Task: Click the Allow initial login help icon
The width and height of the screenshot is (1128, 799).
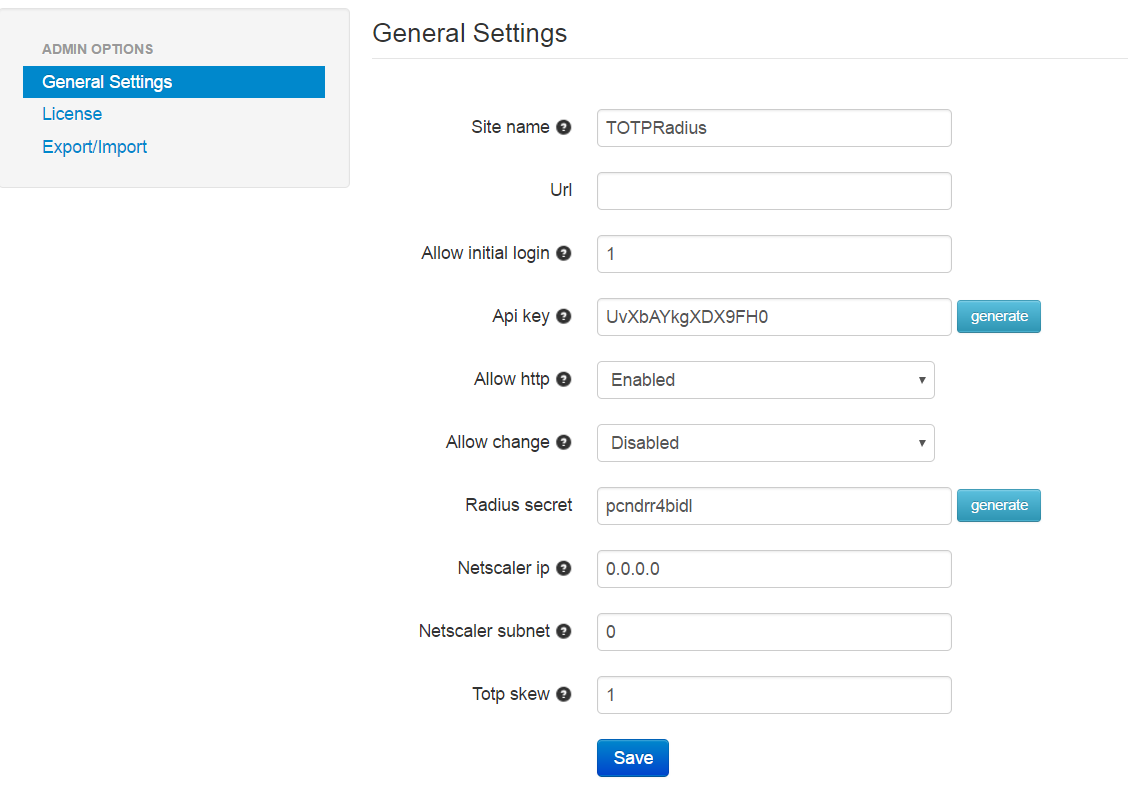Action: (564, 253)
